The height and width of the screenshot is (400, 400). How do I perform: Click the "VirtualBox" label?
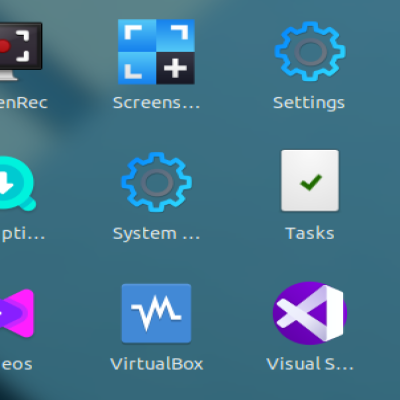[157, 364]
